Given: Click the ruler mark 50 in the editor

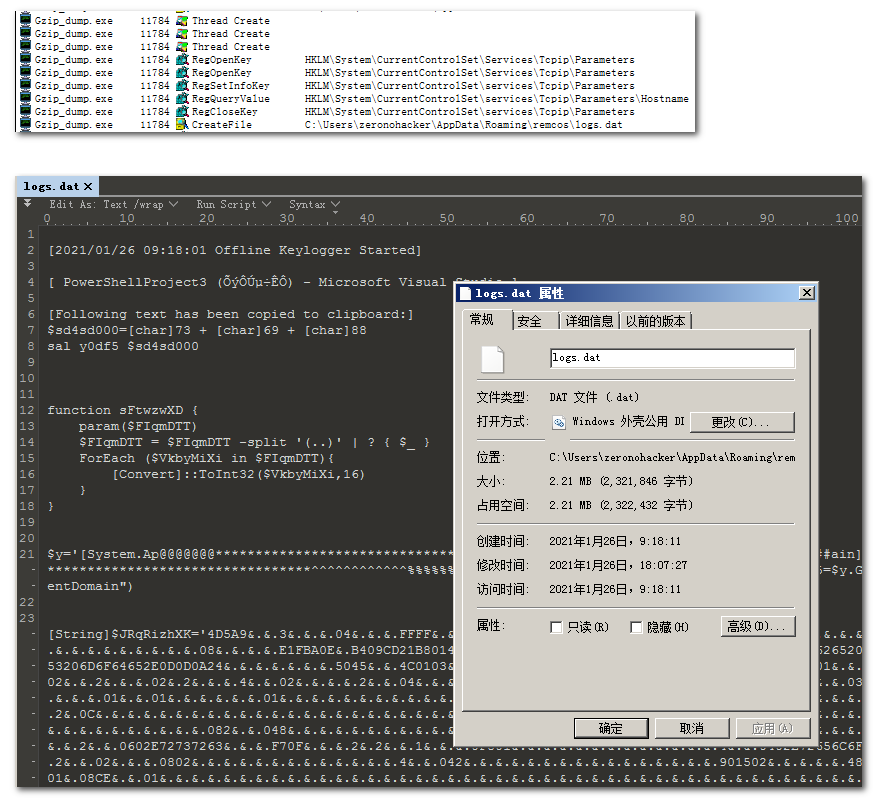Looking at the screenshot, I should [x=447, y=217].
